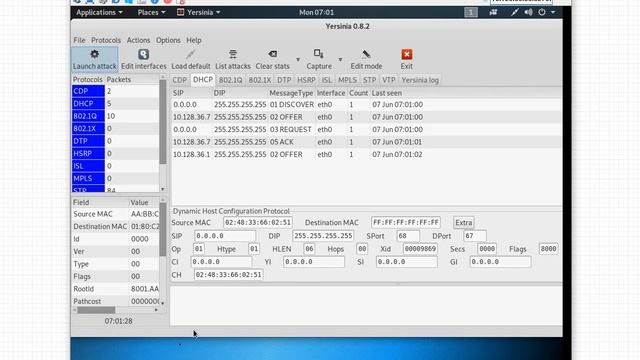
Task: Click the DIP input field
Action: (323, 236)
